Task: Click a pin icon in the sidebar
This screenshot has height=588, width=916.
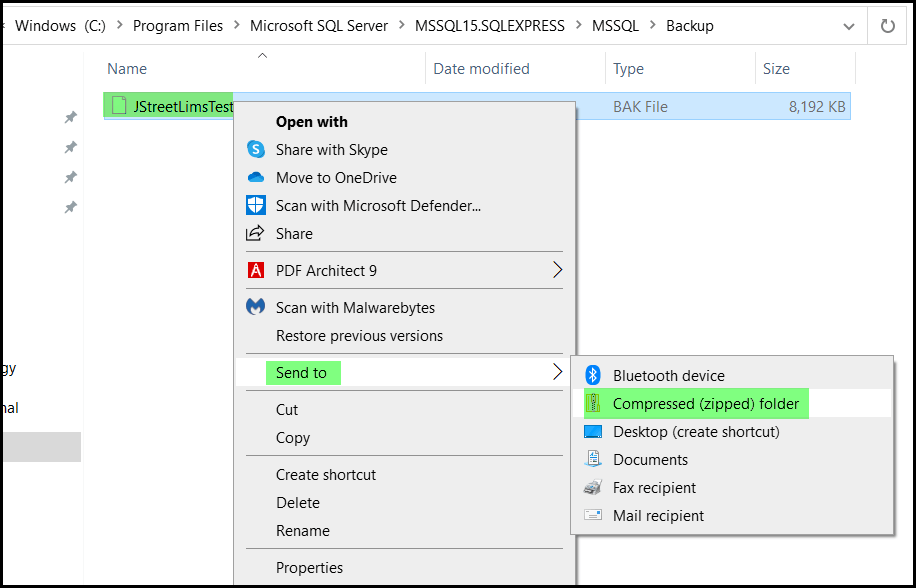Action: 69,117
